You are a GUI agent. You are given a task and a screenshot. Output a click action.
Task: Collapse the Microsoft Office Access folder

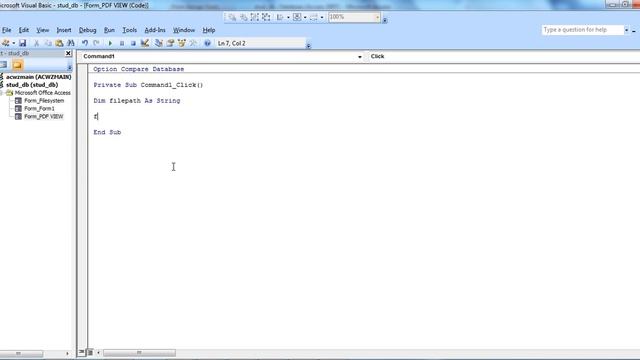1,93
